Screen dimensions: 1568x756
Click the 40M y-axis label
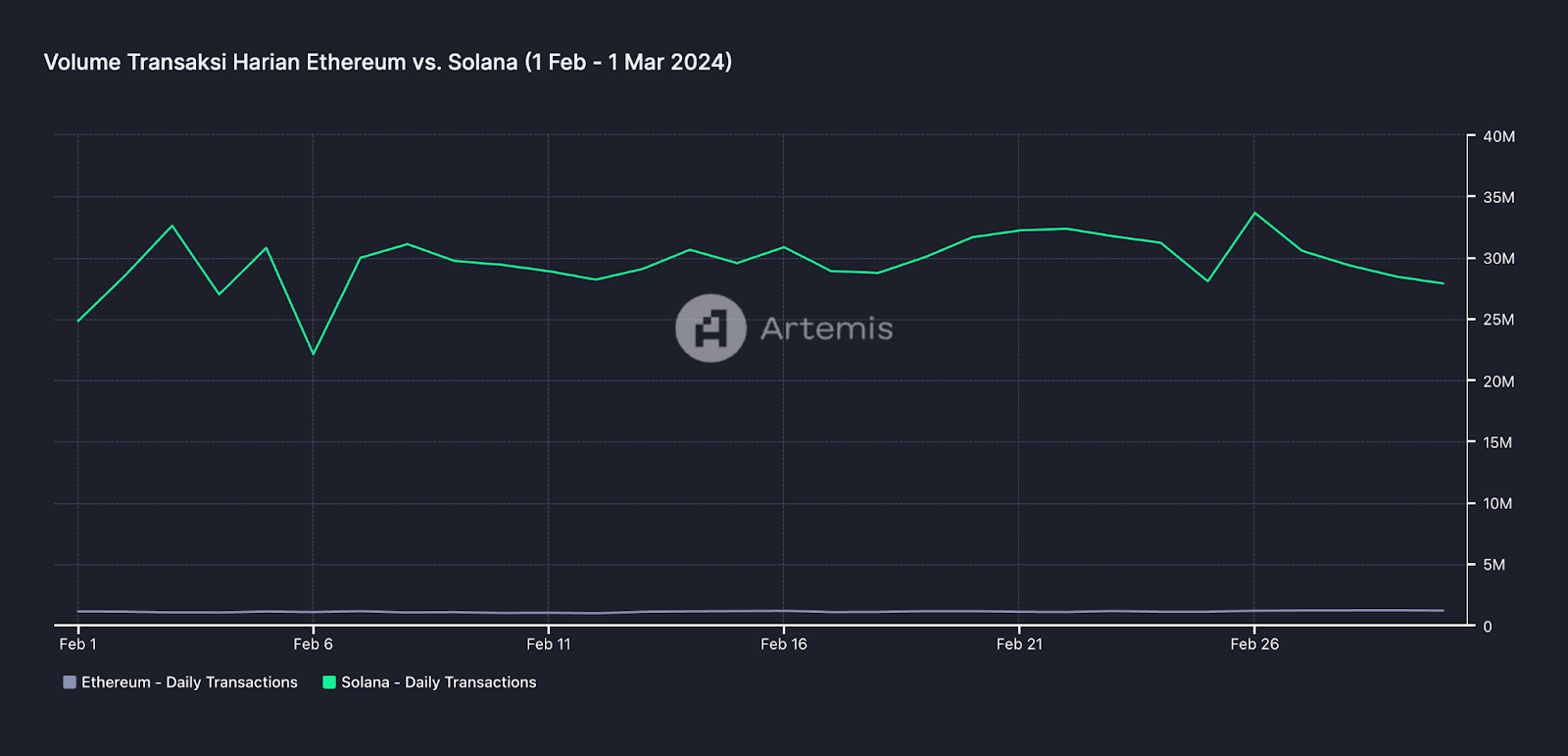tap(1498, 136)
